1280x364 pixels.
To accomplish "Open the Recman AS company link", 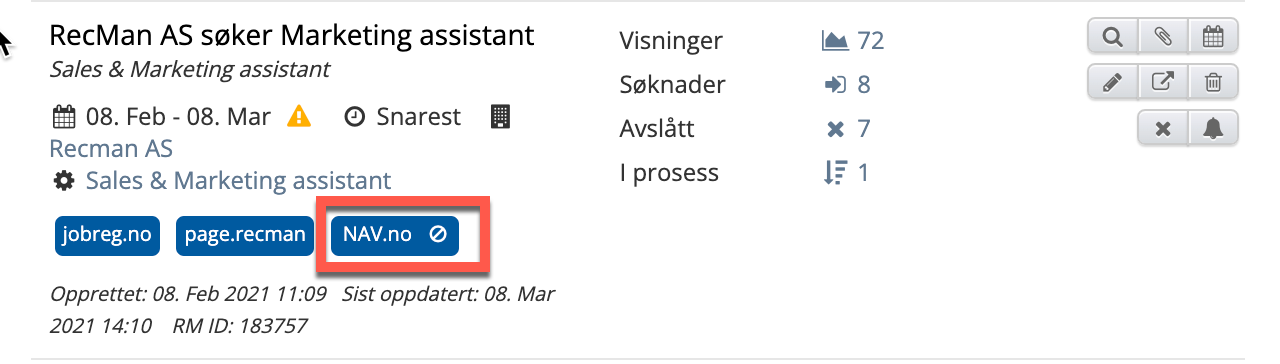I will pyautogui.click(x=111, y=149).
